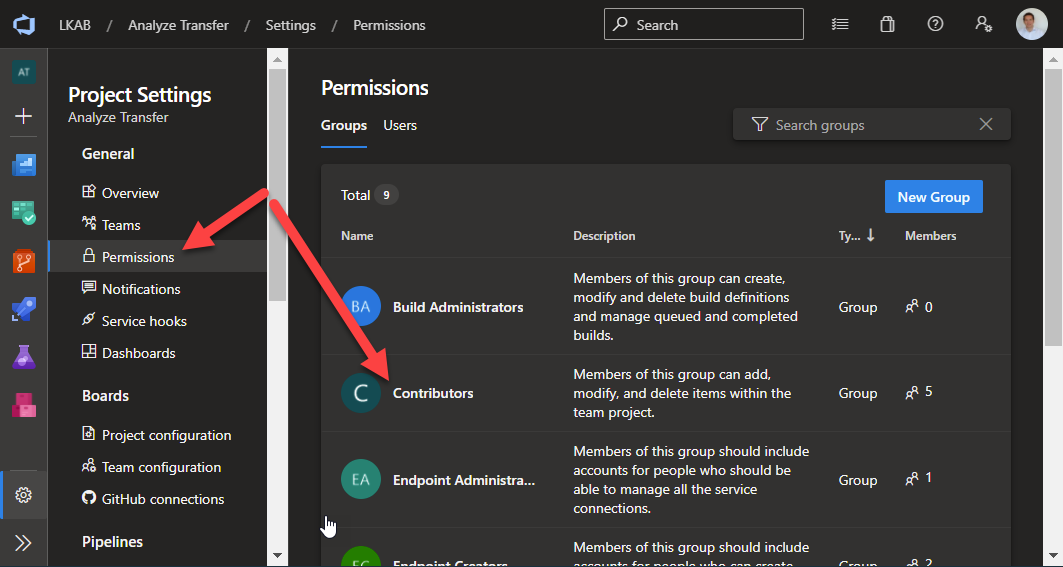Open User settings icon in header
This screenshot has height=567, width=1063.
tap(984, 24)
